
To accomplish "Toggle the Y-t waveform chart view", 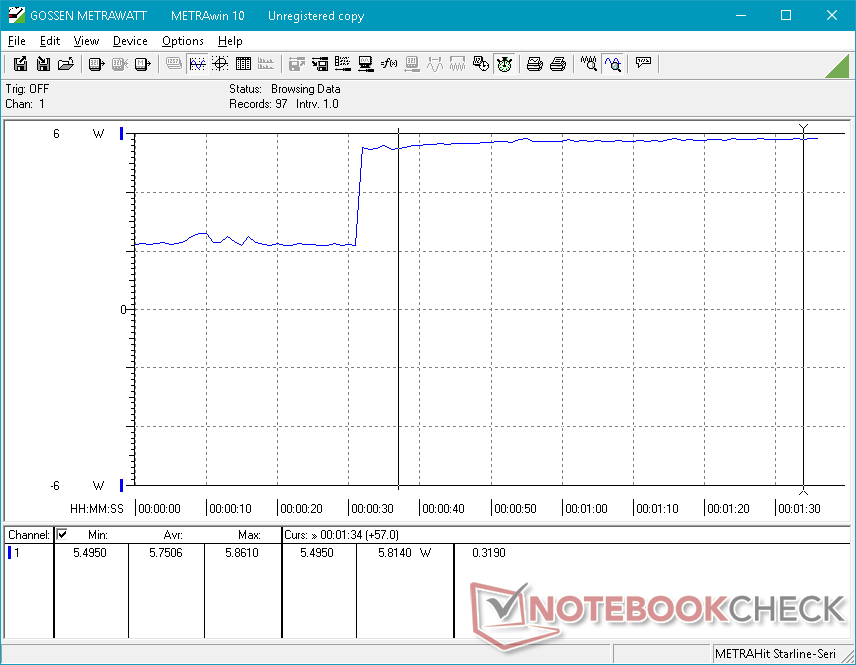I will (x=197, y=64).
